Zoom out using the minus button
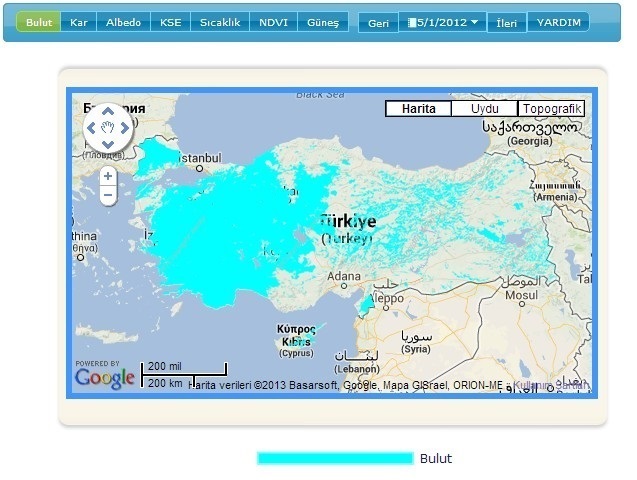 coord(107,196)
